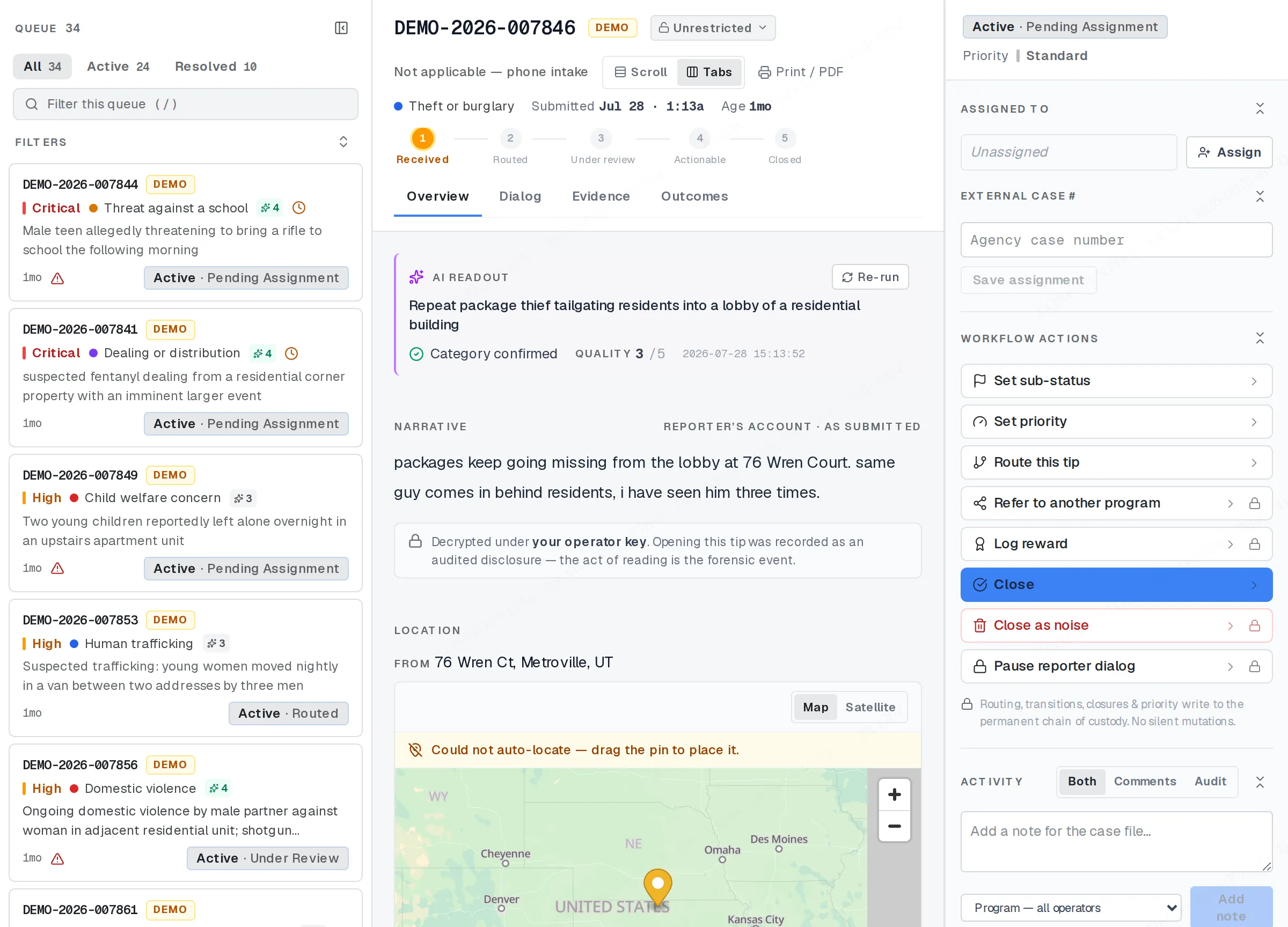The width and height of the screenshot is (1288, 927).
Task: Collapse the Assigned To section
Action: [1260, 108]
